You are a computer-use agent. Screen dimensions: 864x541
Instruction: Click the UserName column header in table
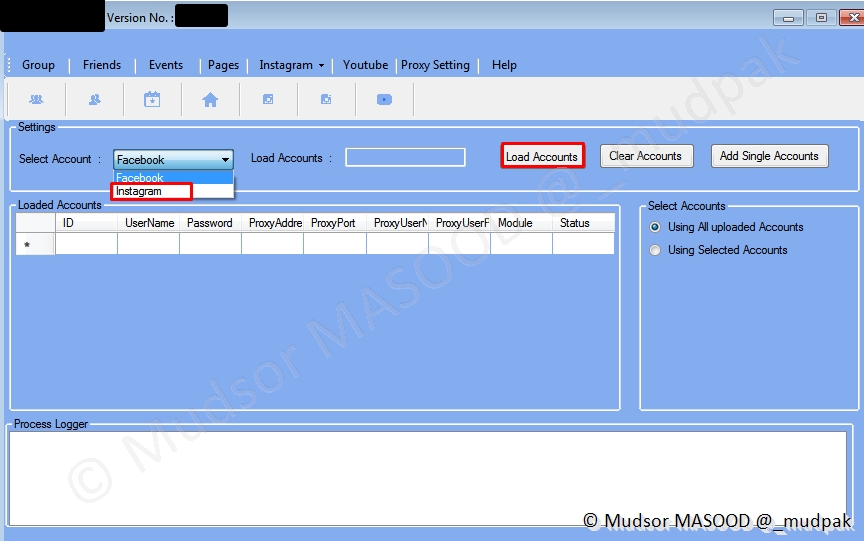pyautogui.click(x=149, y=223)
